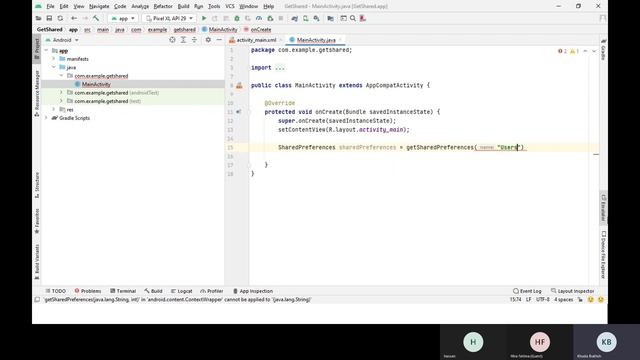Select the MainActivity.java editor tab
This screenshot has width=640, height=360.
(316, 40)
